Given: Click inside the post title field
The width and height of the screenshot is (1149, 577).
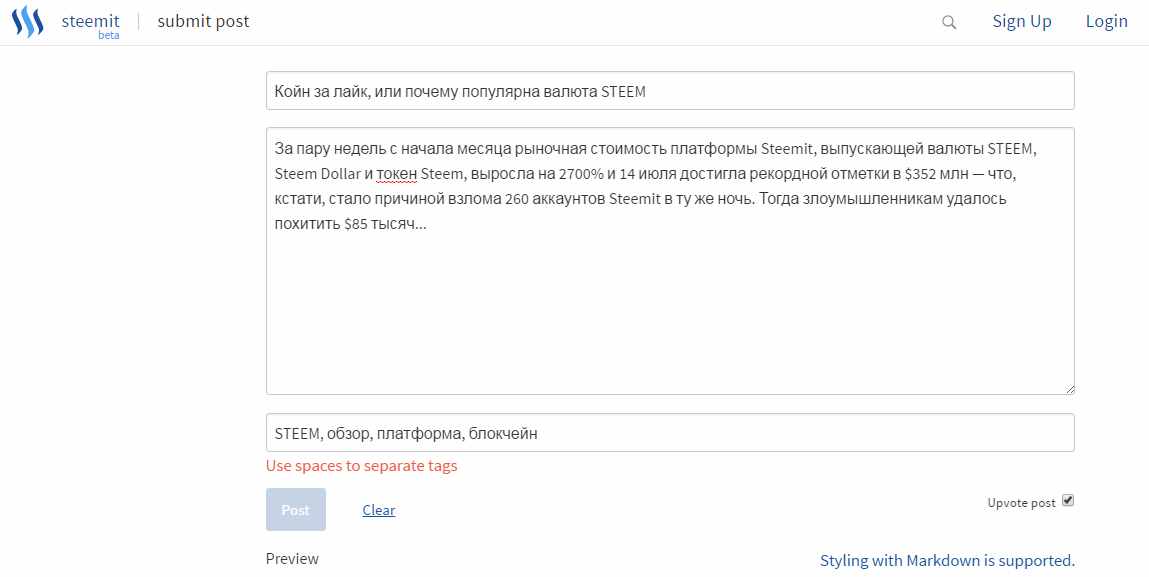Looking at the screenshot, I should click(670, 90).
